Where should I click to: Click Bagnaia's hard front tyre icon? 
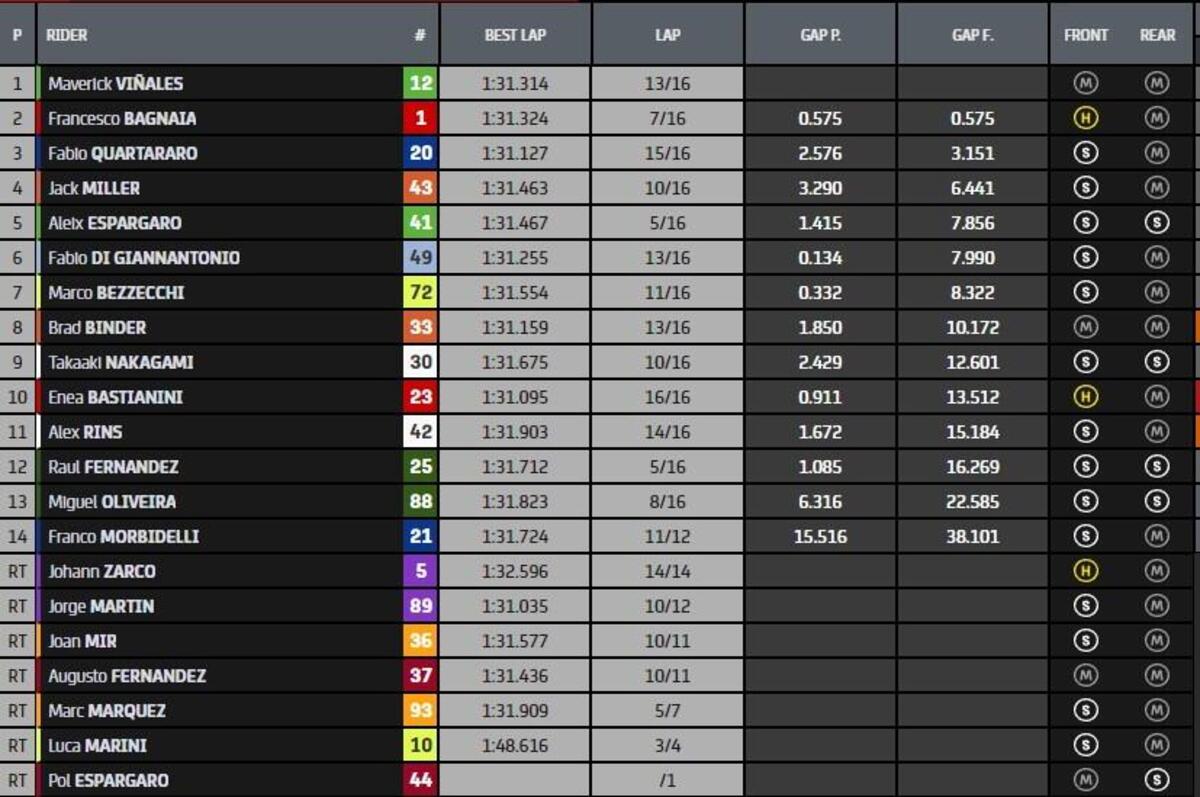[1085, 118]
